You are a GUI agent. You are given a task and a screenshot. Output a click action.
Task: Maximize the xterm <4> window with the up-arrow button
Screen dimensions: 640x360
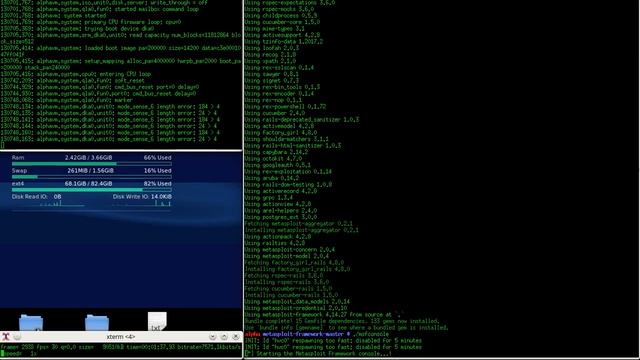(x=224, y=337)
